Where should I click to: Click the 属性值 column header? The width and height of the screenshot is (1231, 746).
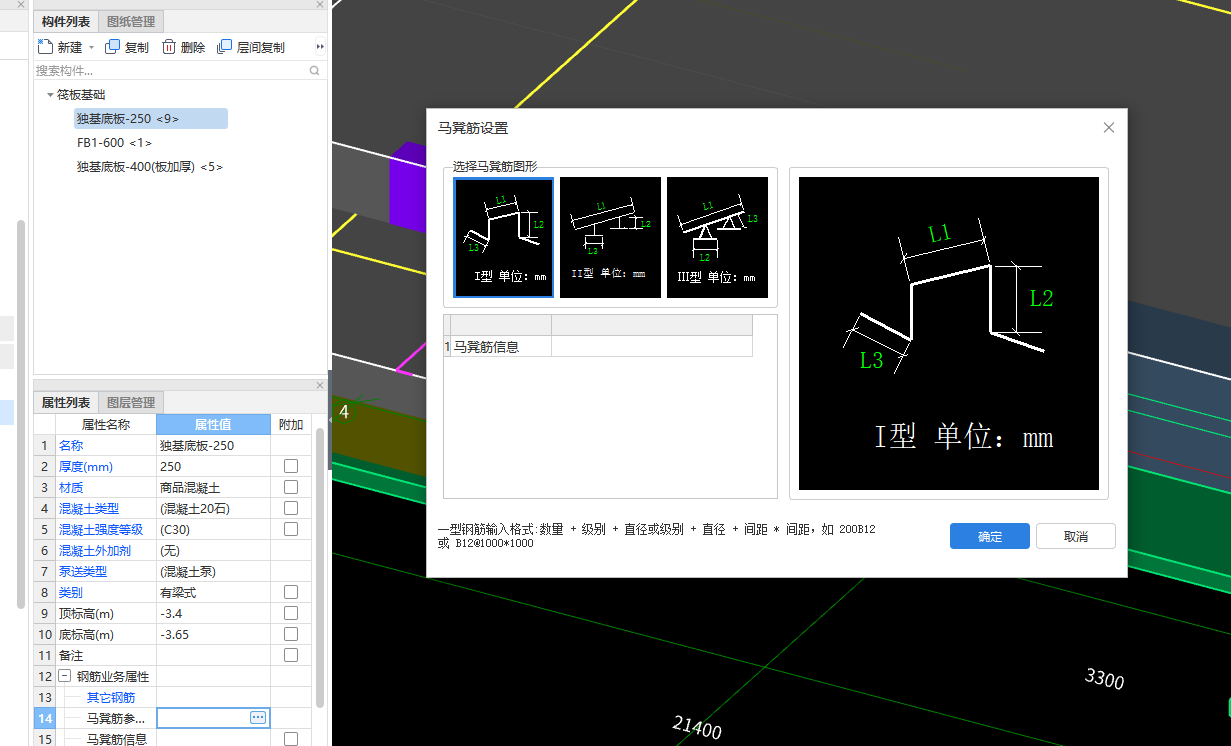[213, 425]
